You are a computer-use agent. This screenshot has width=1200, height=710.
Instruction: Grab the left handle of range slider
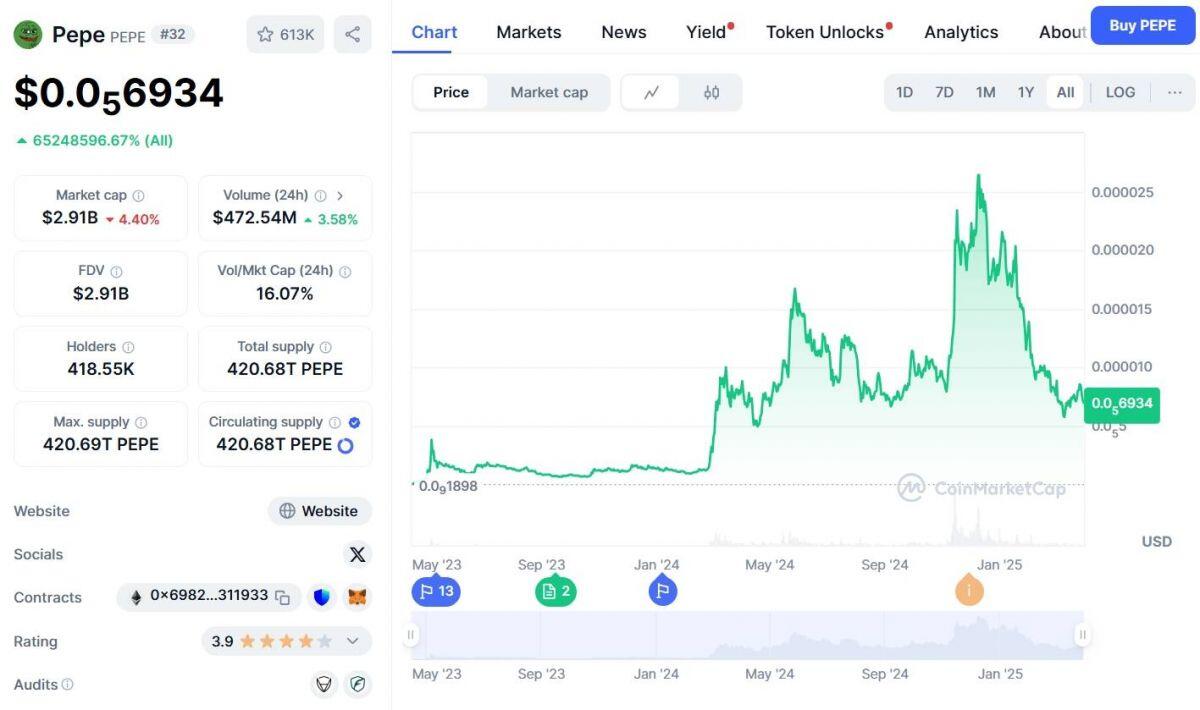[x=410, y=635]
